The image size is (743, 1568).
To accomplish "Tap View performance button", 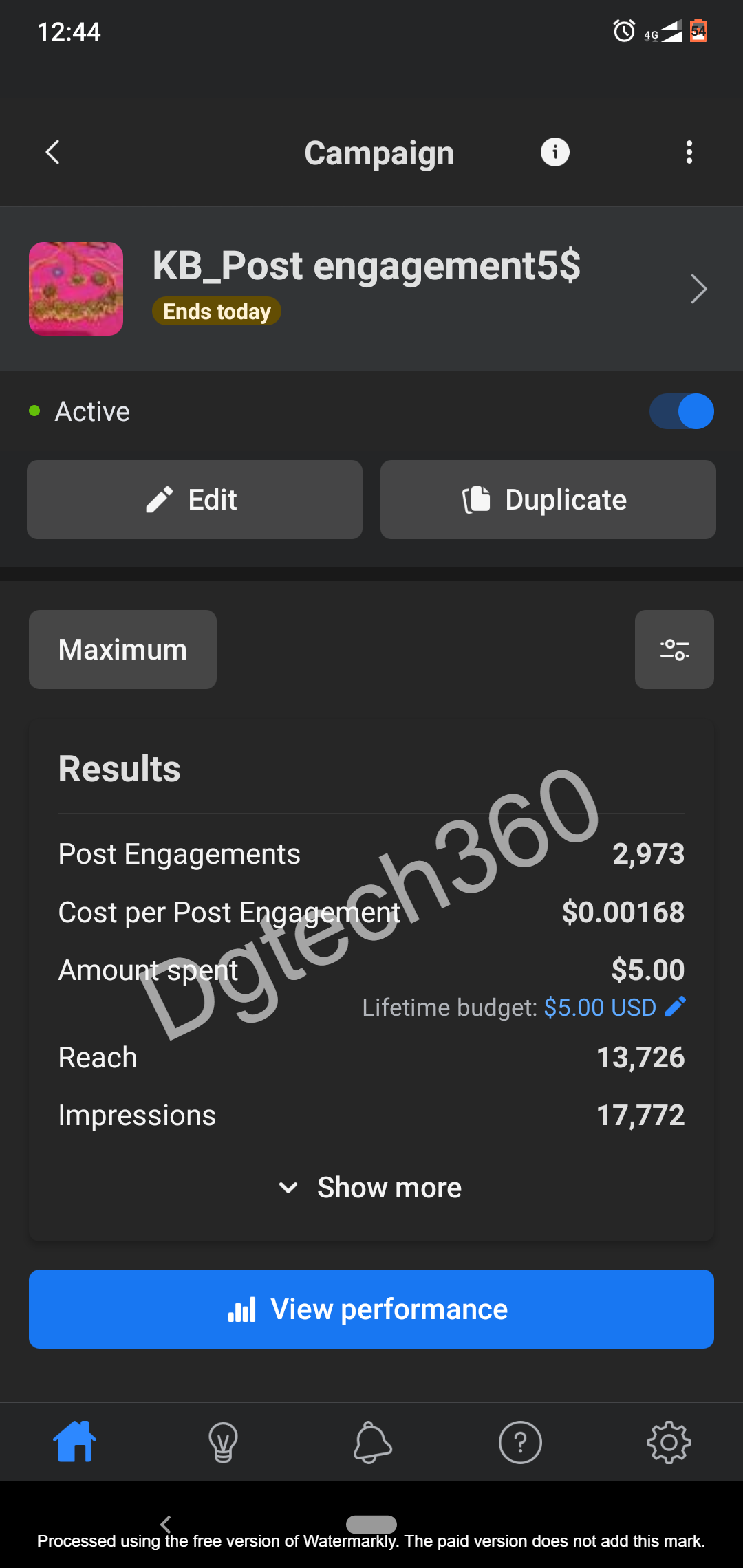I will 371,1309.
